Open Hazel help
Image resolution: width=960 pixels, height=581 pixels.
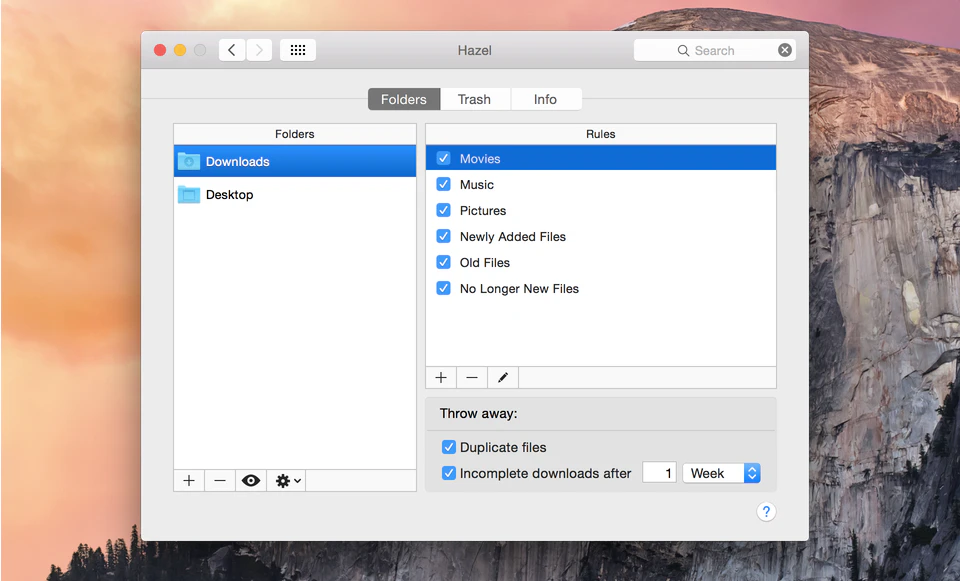pos(766,512)
